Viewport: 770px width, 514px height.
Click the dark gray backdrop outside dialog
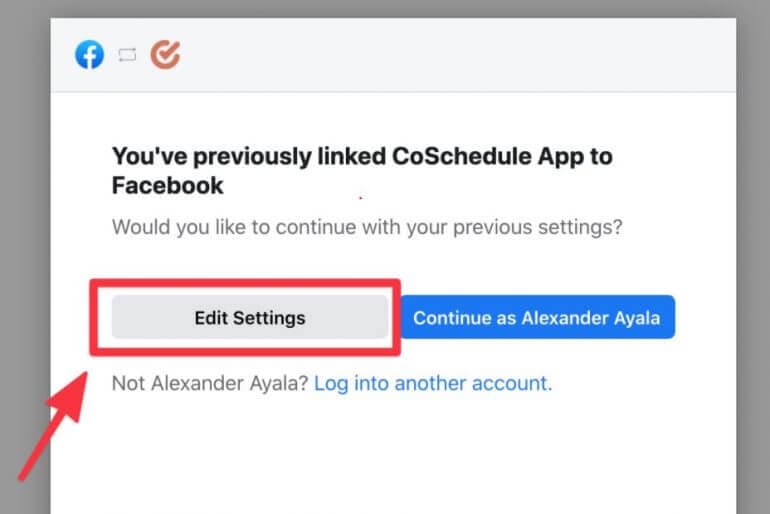click(x=25, y=196)
